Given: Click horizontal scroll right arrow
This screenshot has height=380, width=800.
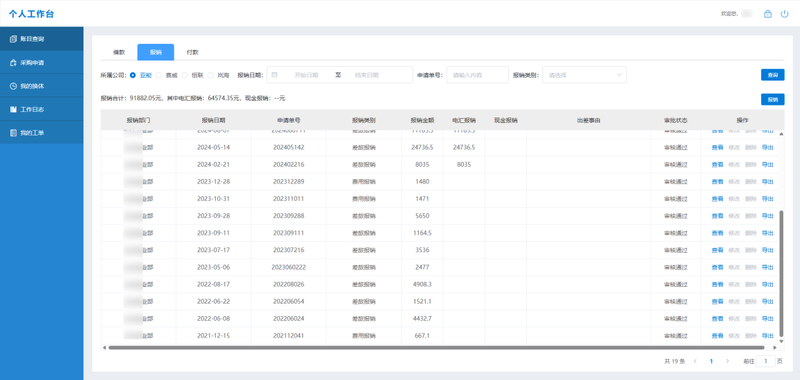Looking at the screenshot, I should click(x=774, y=348).
